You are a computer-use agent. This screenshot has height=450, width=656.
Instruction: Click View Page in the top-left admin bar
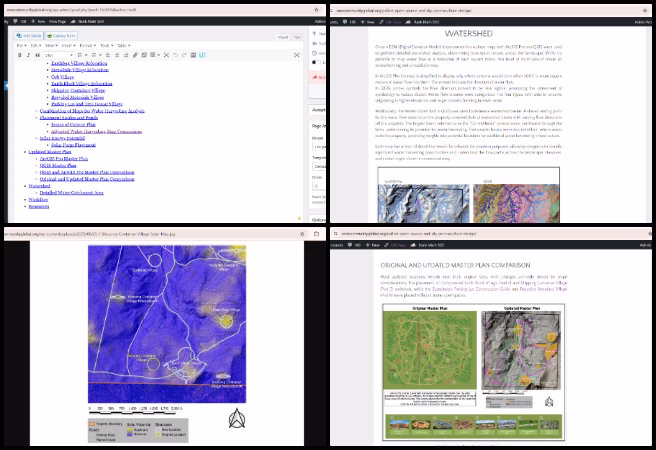(x=57, y=21)
